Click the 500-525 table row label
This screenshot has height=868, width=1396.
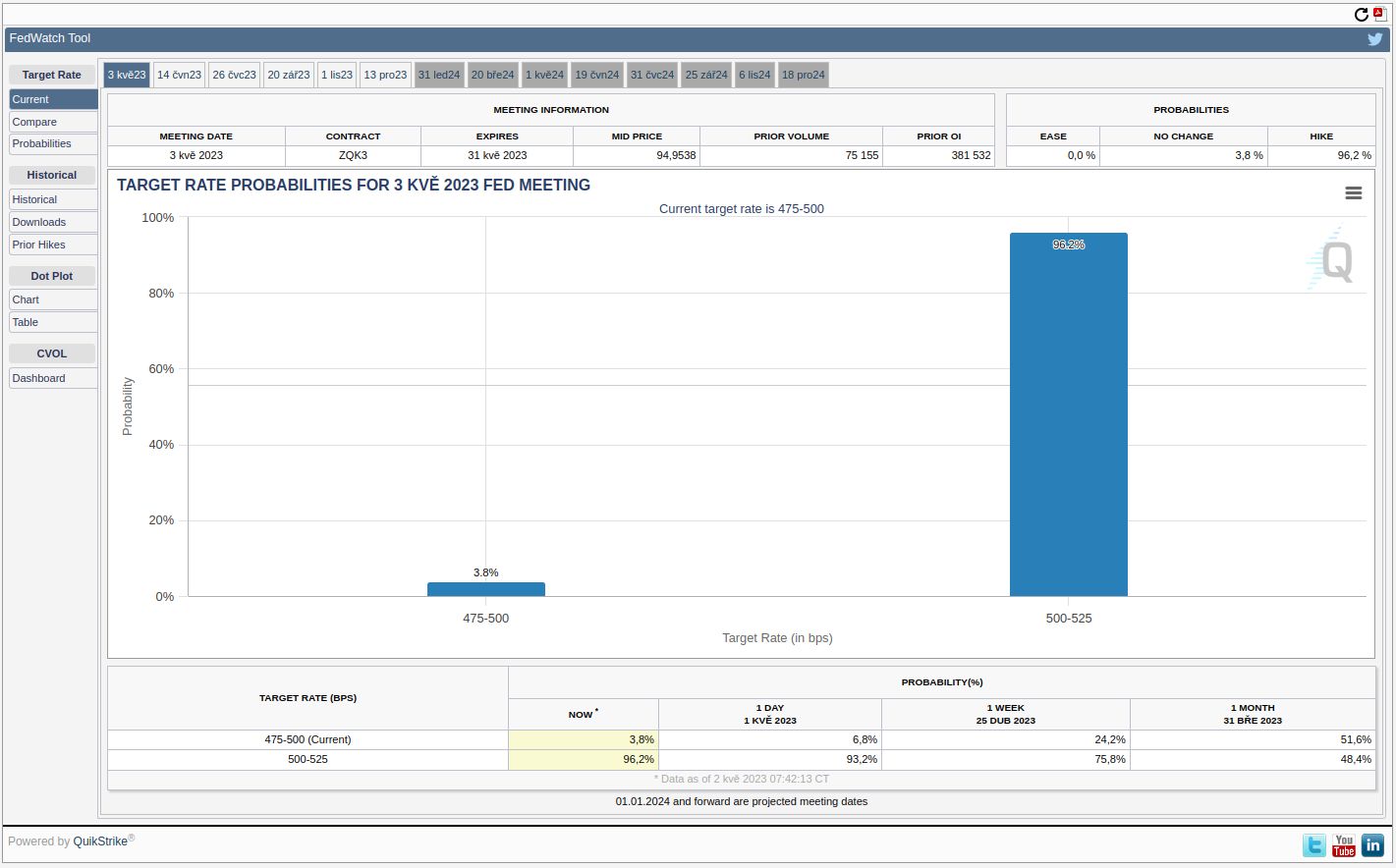point(307,759)
